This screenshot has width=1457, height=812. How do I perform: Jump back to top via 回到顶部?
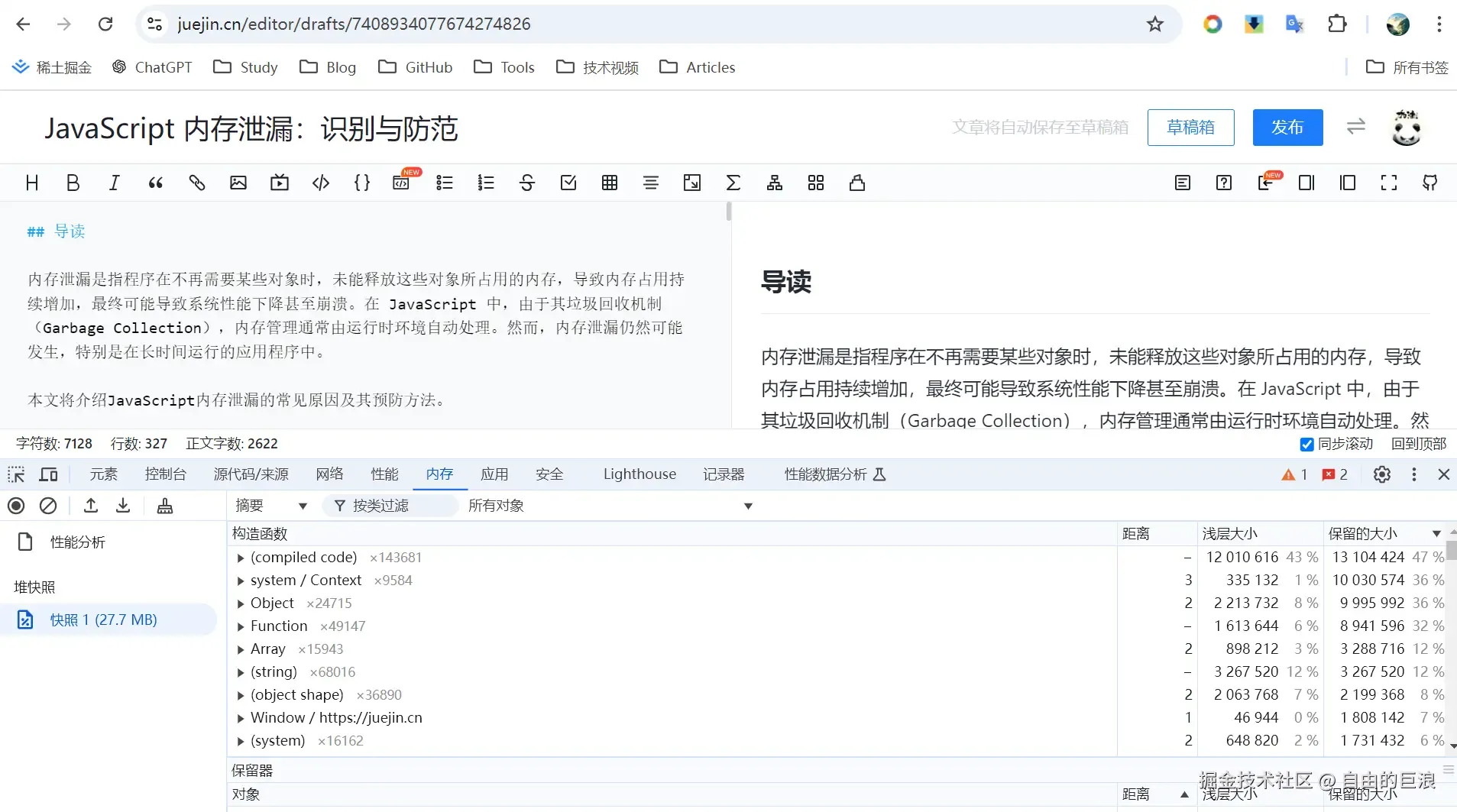coord(1419,444)
